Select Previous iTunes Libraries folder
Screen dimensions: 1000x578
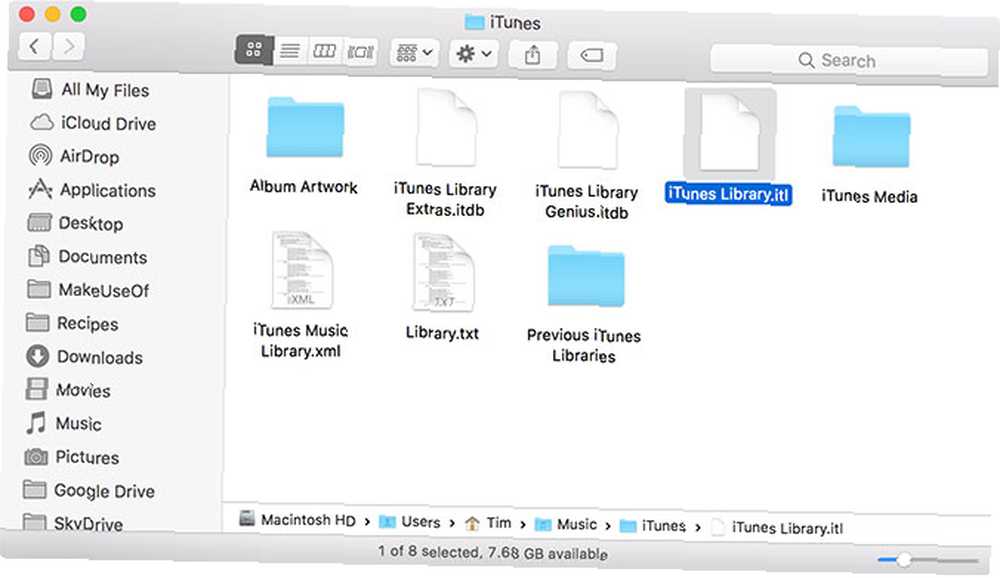(585, 276)
